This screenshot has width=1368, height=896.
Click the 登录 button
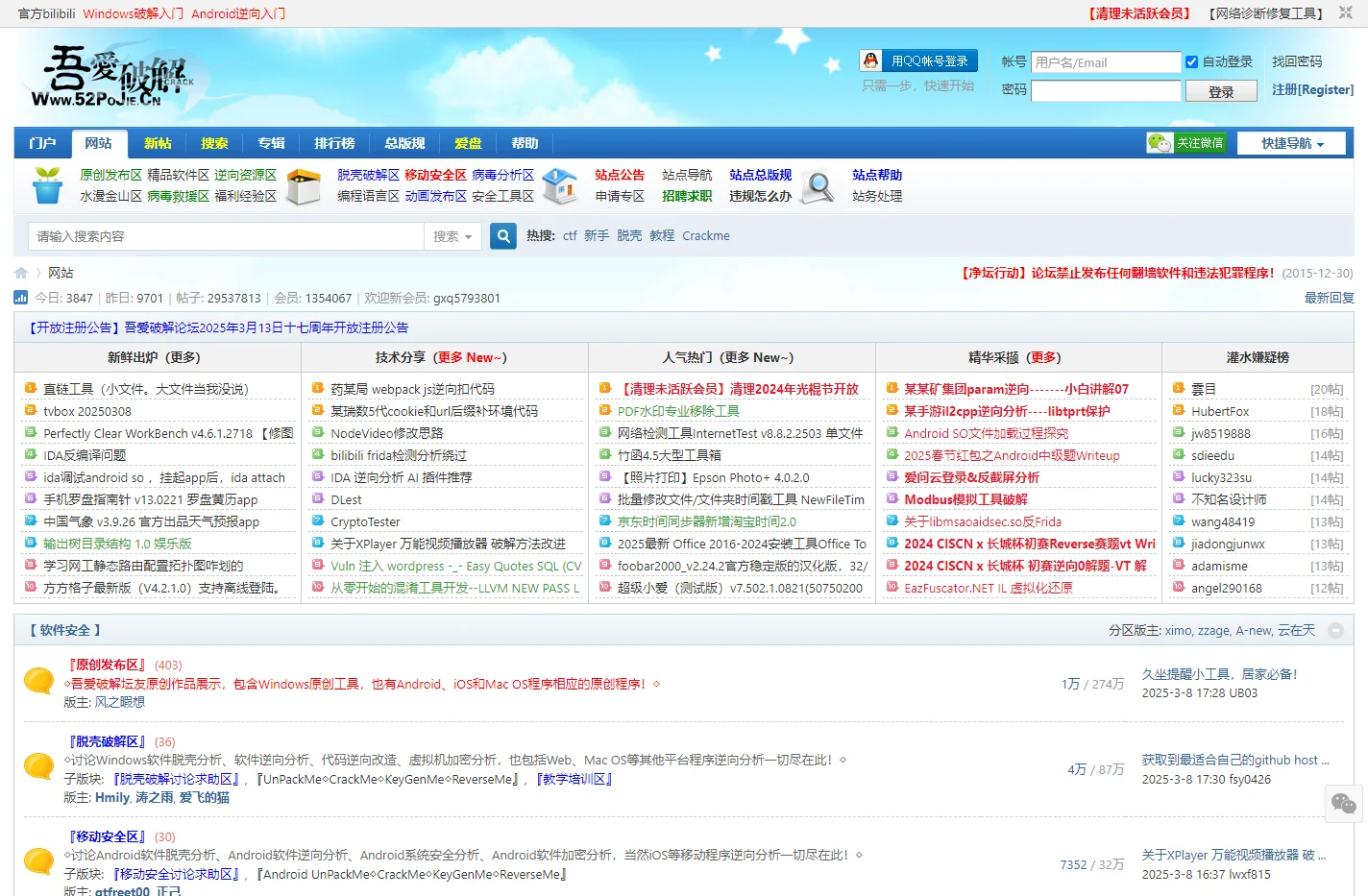tap(1220, 91)
